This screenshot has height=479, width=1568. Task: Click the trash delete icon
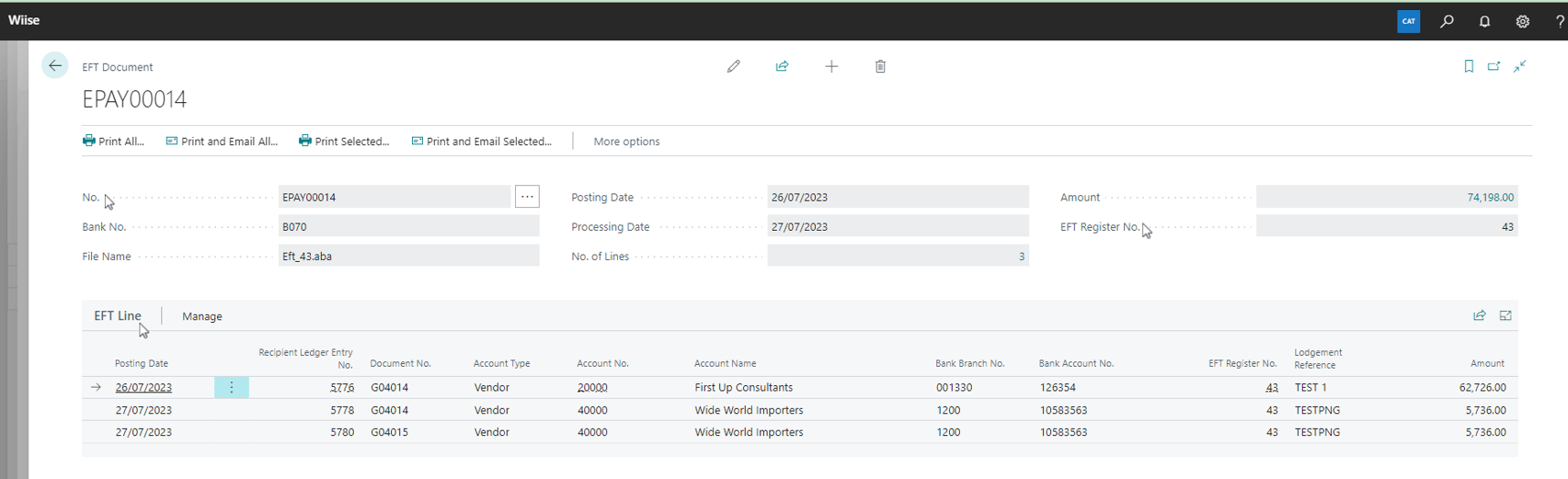click(x=881, y=67)
